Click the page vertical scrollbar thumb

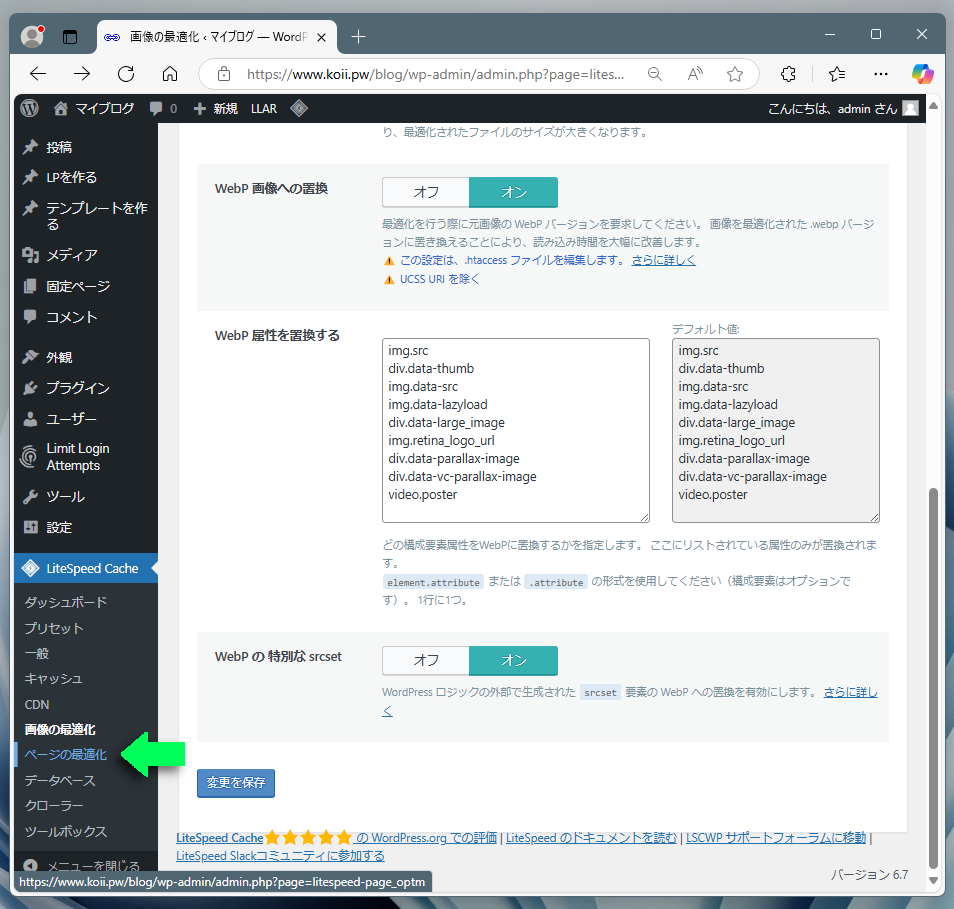pos(934,678)
